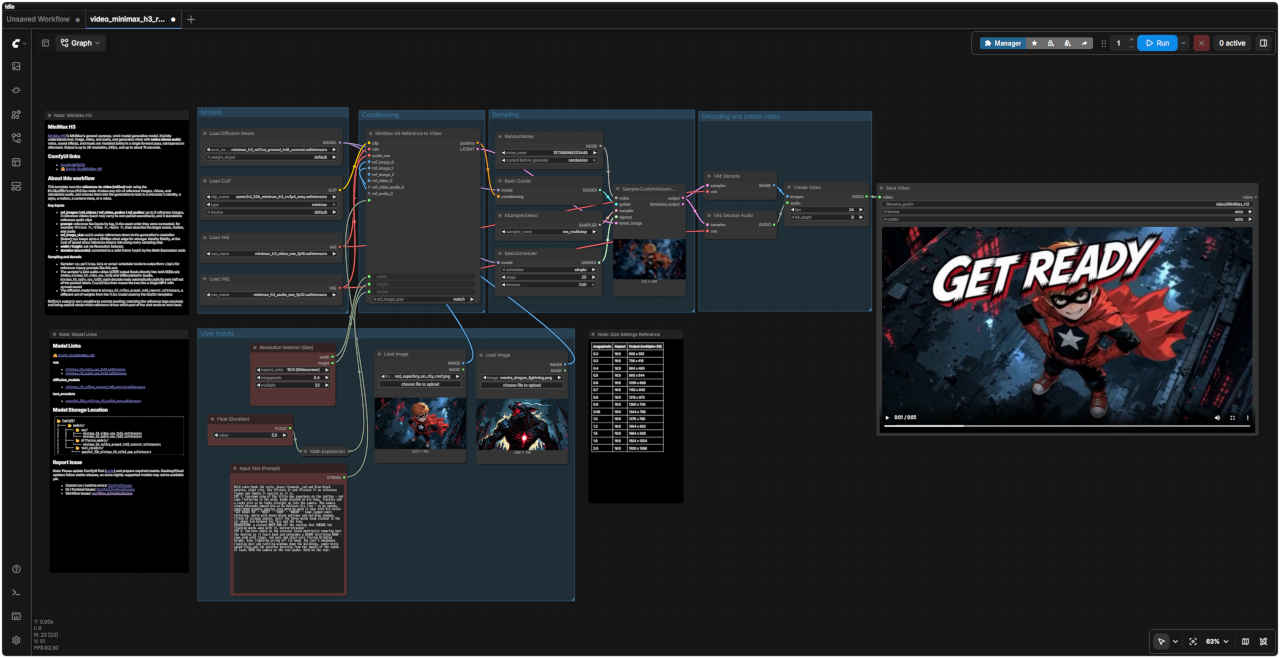
Task: Click the Pixel Duration value field
Action: [x=251, y=435]
